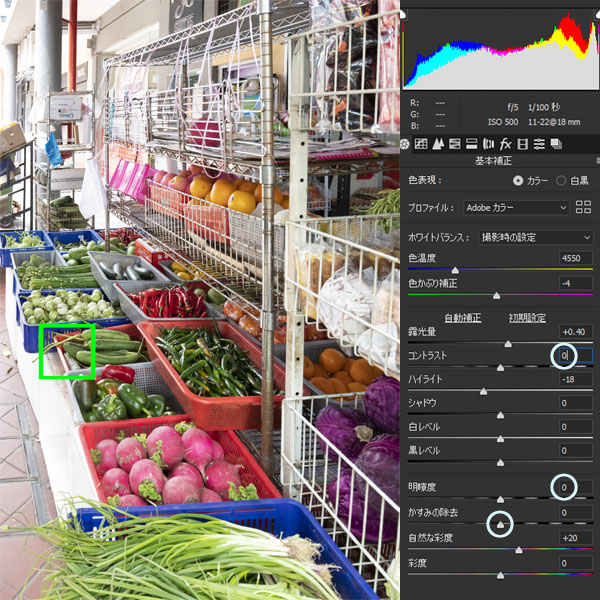Click the 色温度 slider handle
Viewport: 600px width, 600px height.
click(456, 270)
